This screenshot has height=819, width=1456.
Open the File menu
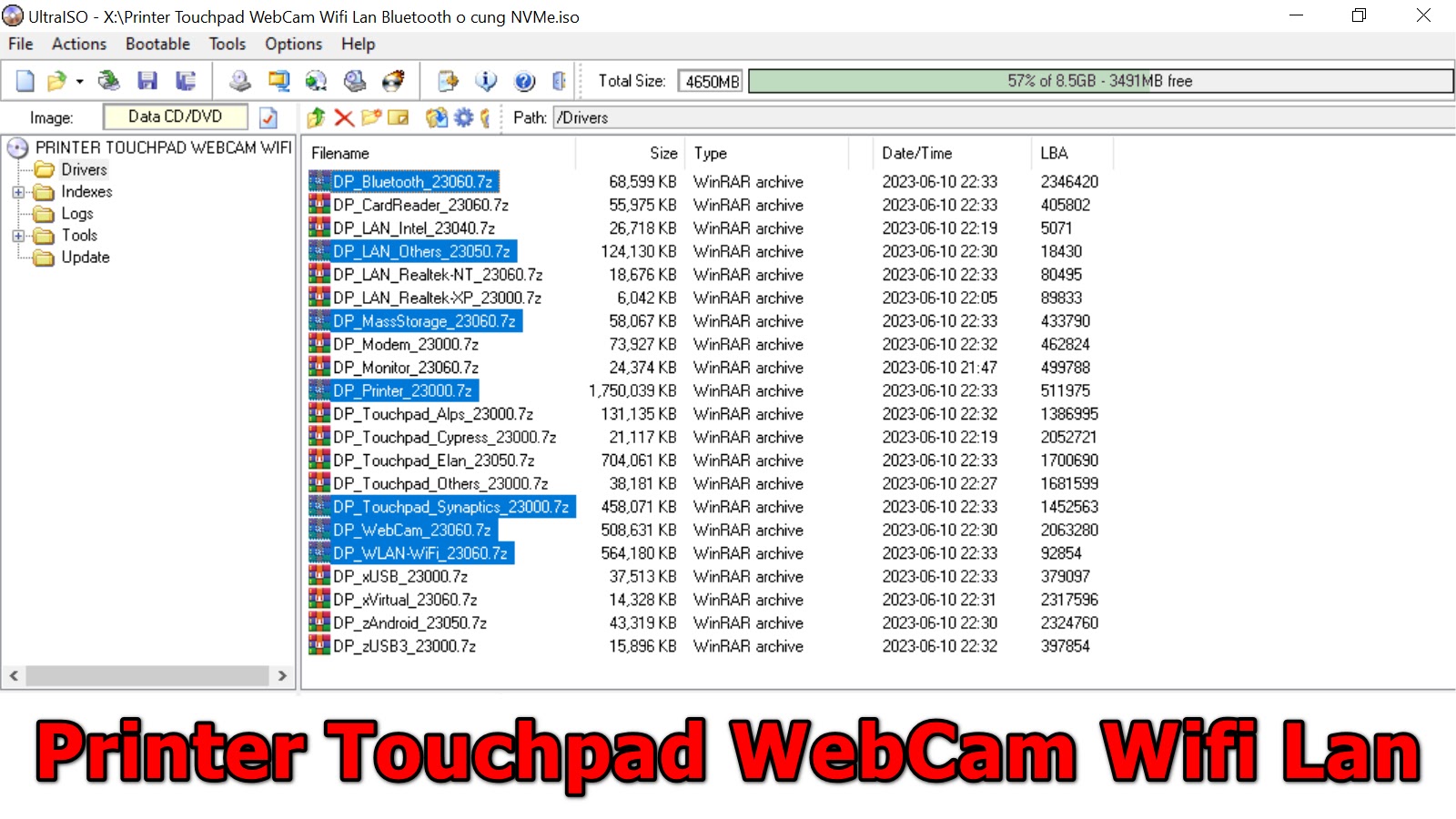[x=21, y=44]
